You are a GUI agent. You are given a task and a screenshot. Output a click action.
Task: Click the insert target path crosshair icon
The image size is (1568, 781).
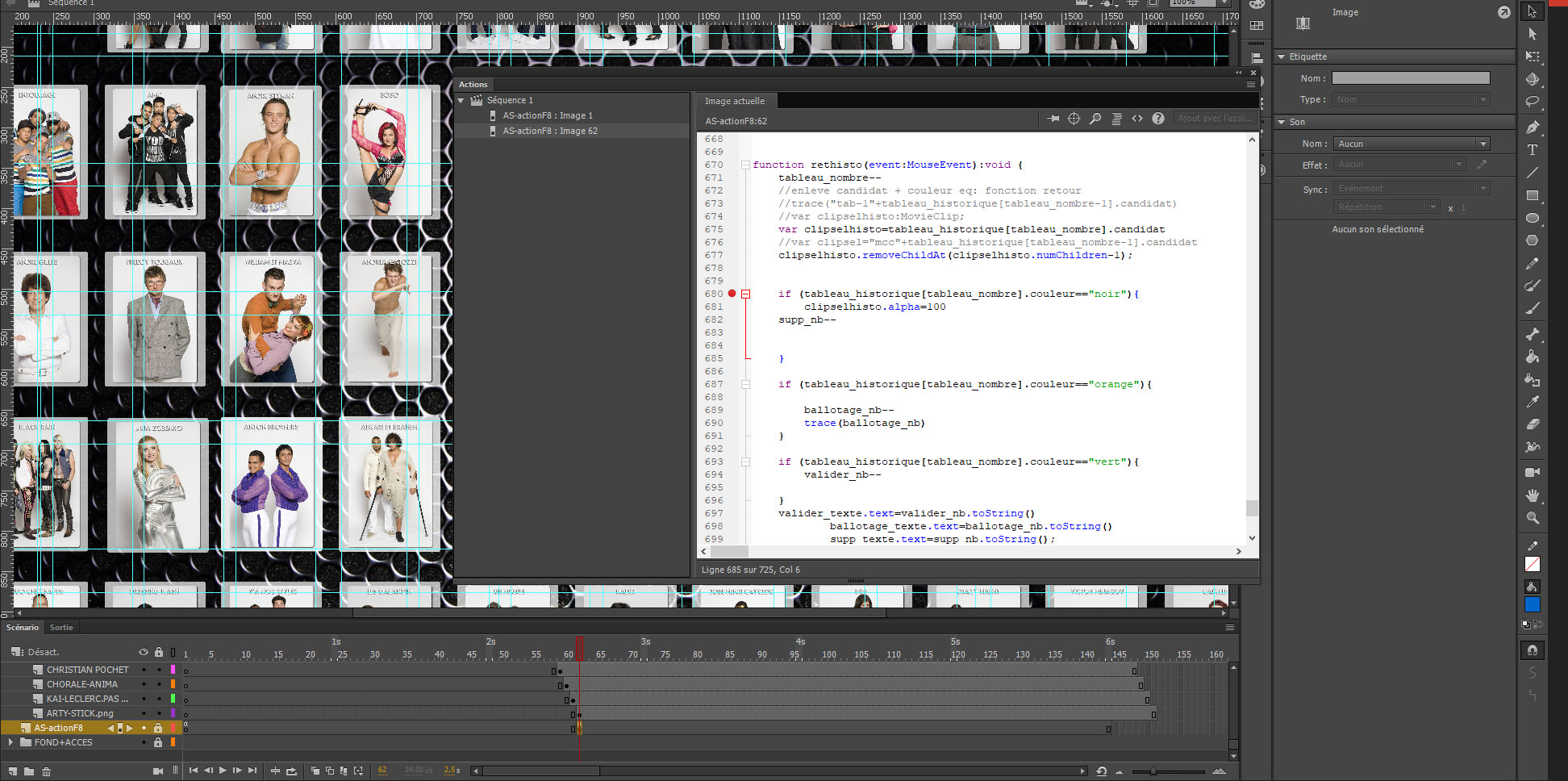pyautogui.click(x=1074, y=119)
